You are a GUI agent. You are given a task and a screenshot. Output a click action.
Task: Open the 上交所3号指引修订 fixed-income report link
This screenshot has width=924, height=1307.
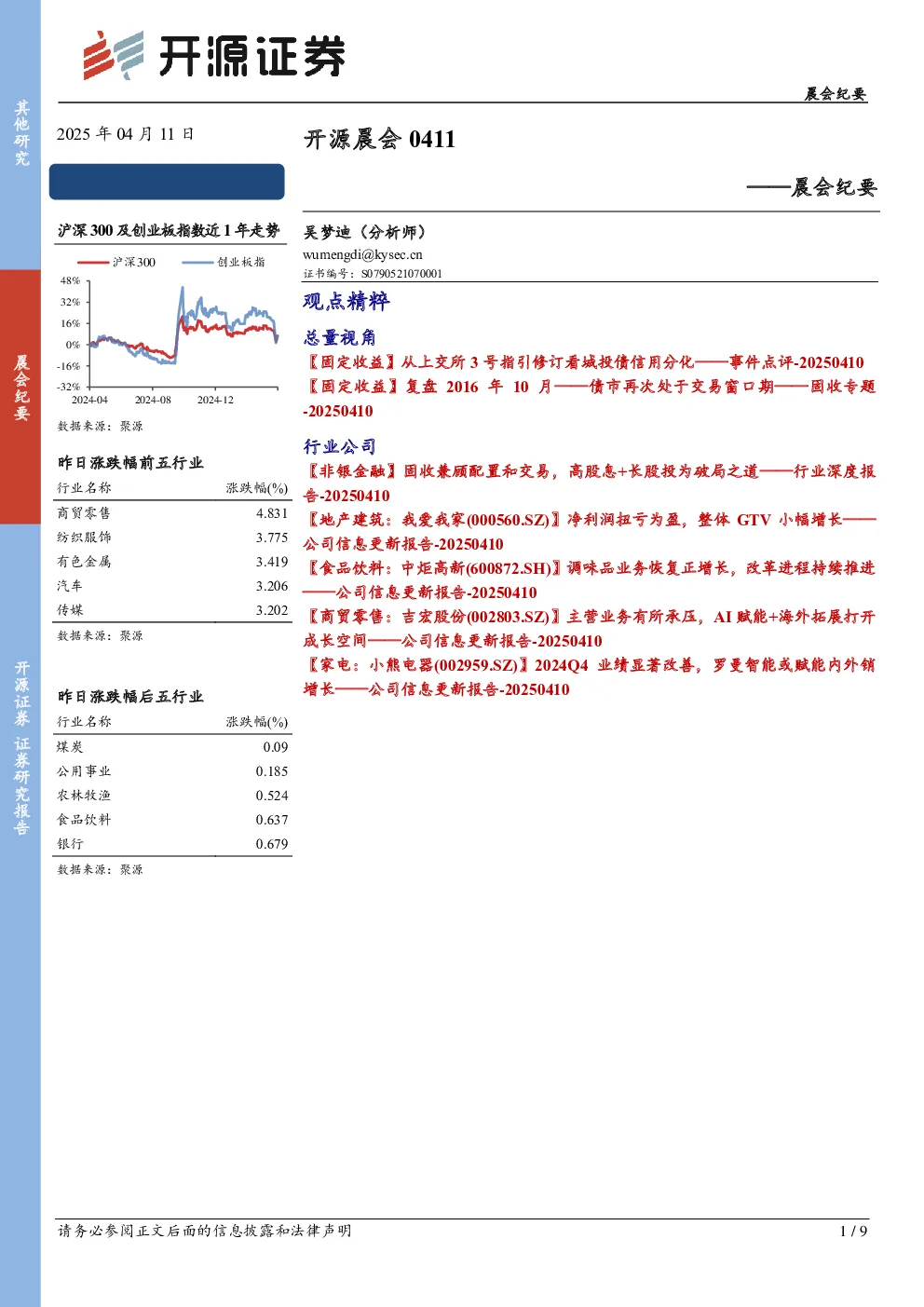(x=584, y=362)
